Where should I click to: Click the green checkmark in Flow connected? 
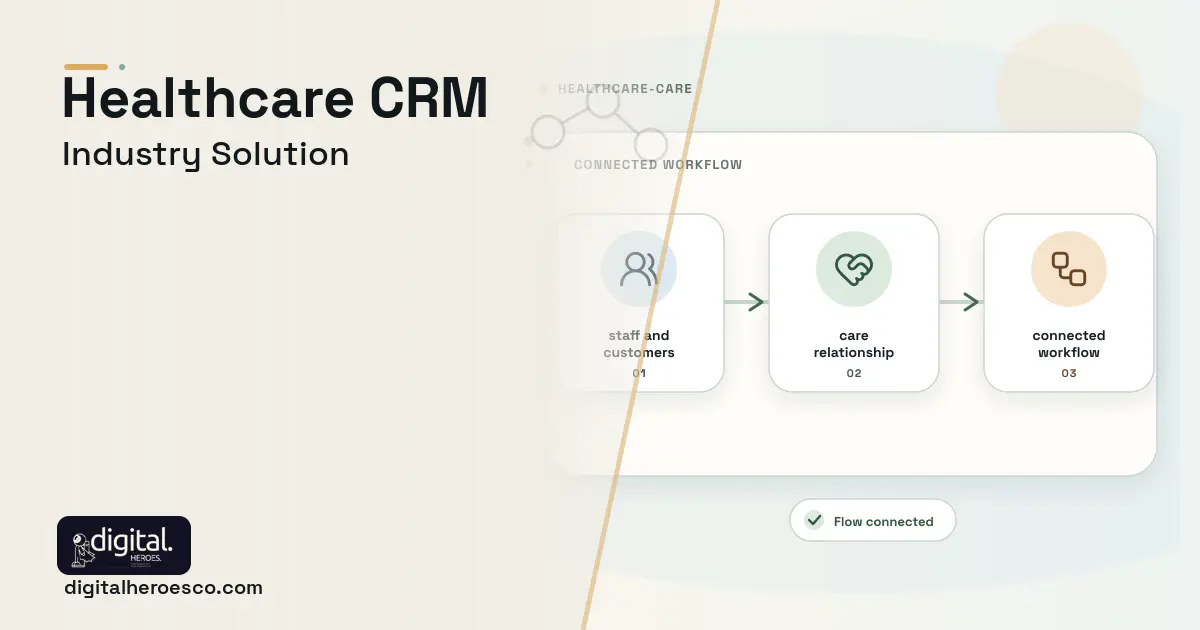coord(814,521)
